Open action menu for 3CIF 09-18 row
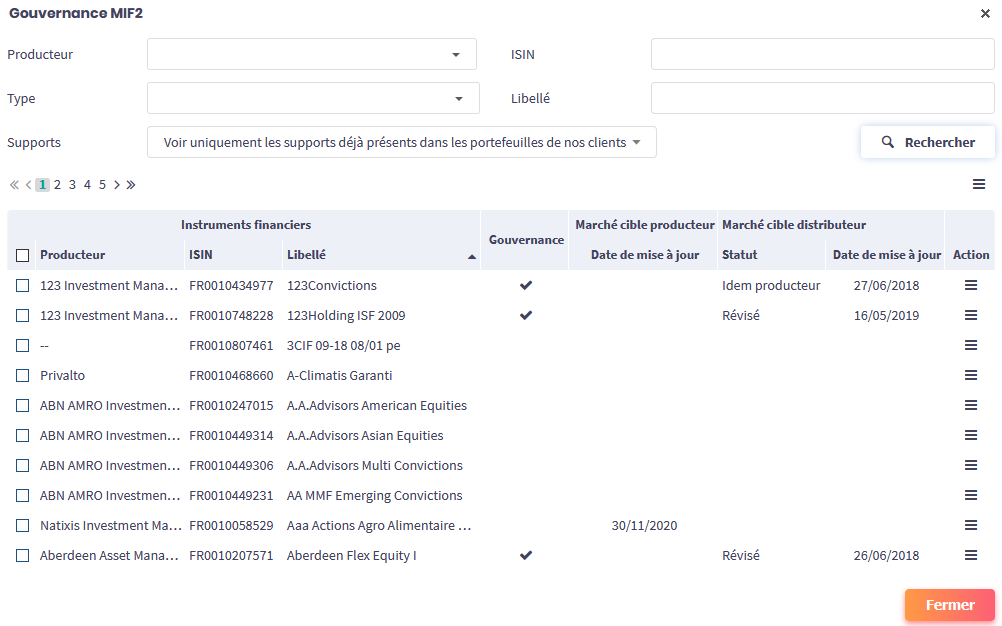This screenshot has width=1002, height=626. tap(970, 346)
